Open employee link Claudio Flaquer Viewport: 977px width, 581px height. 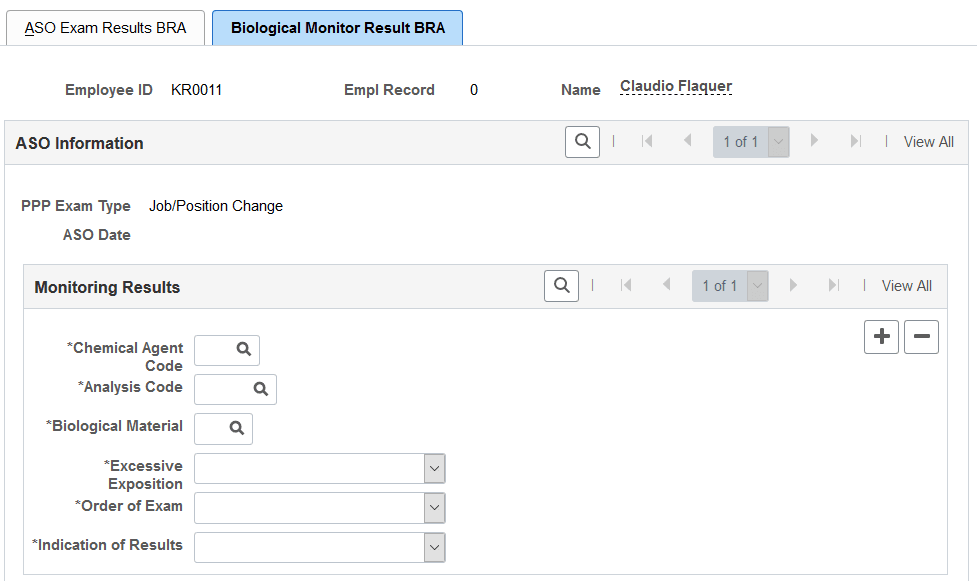coord(675,85)
